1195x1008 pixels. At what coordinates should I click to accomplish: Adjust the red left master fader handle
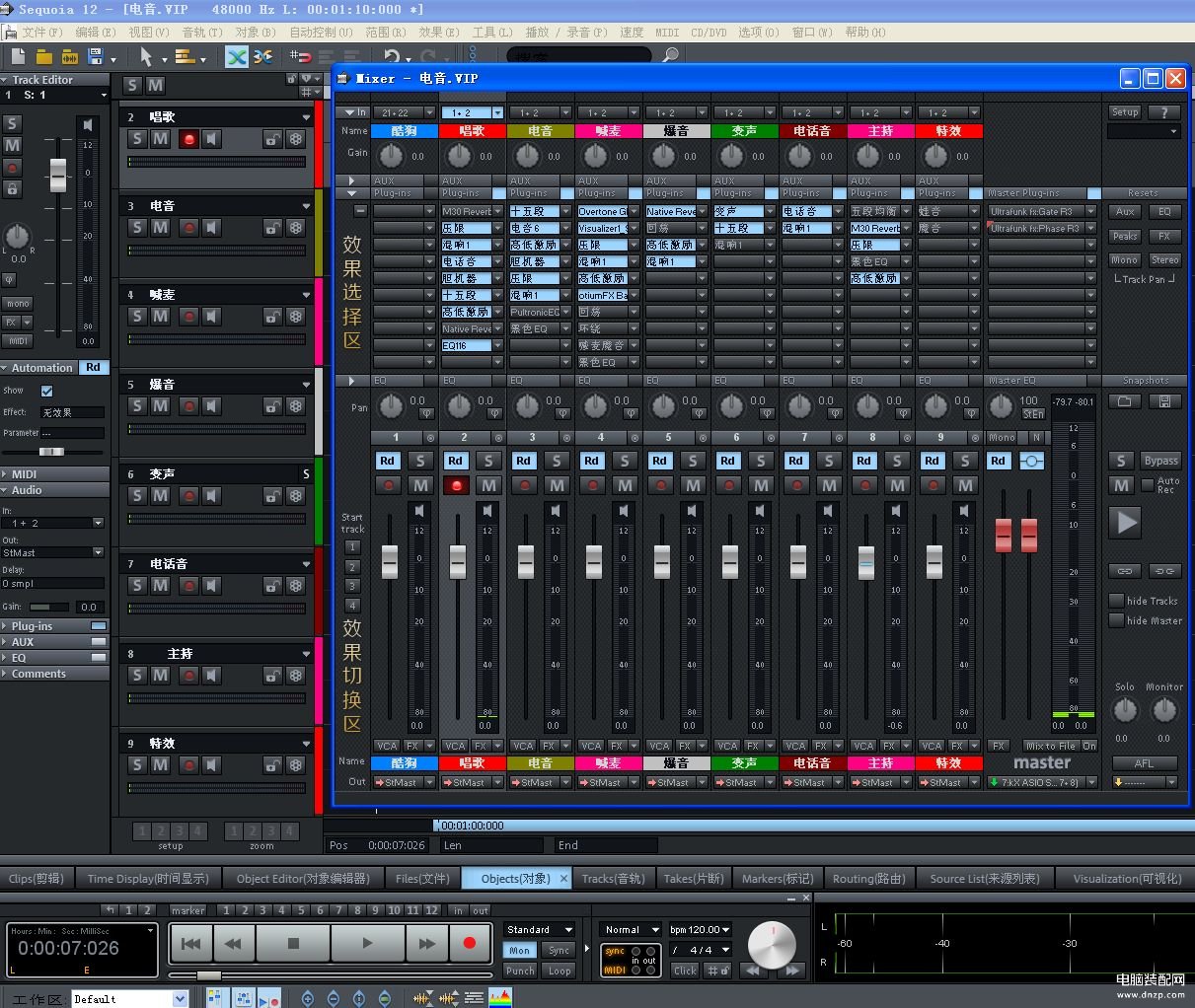(x=1004, y=535)
